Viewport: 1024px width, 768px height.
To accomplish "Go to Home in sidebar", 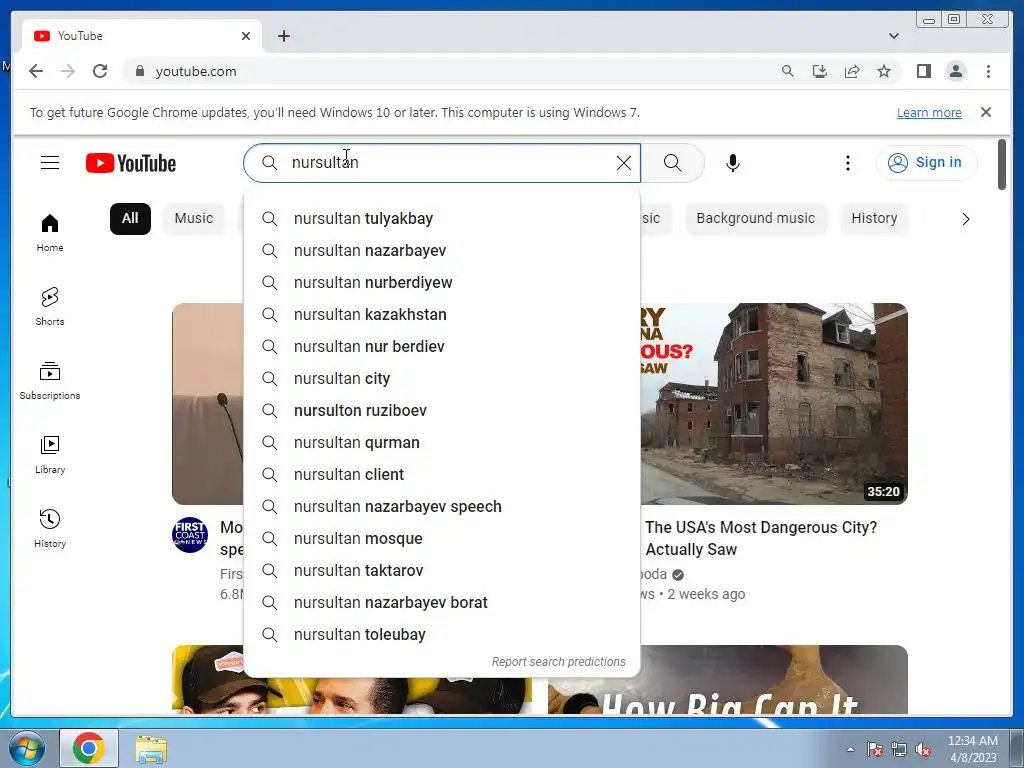I will coord(50,232).
